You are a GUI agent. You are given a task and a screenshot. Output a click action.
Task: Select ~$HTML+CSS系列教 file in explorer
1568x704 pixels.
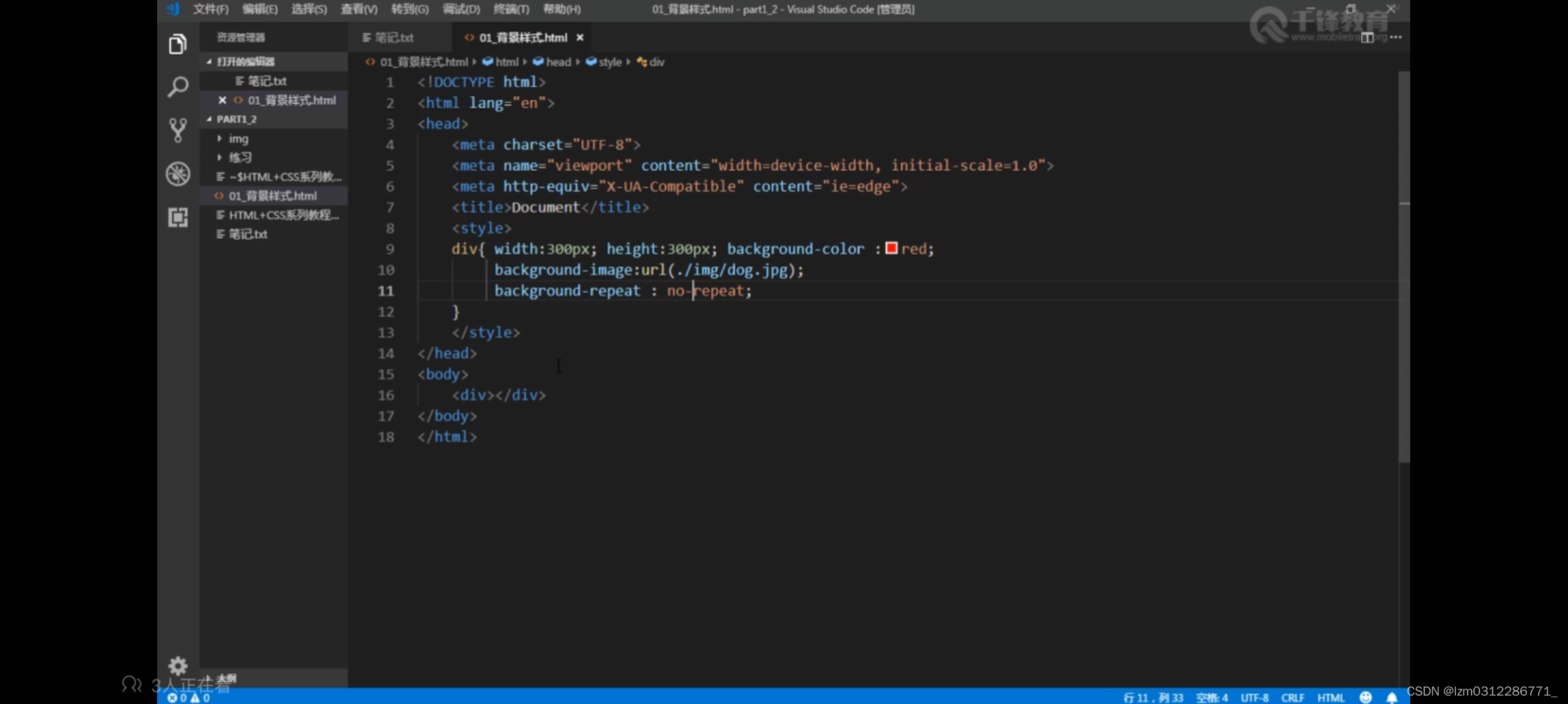coord(274,177)
